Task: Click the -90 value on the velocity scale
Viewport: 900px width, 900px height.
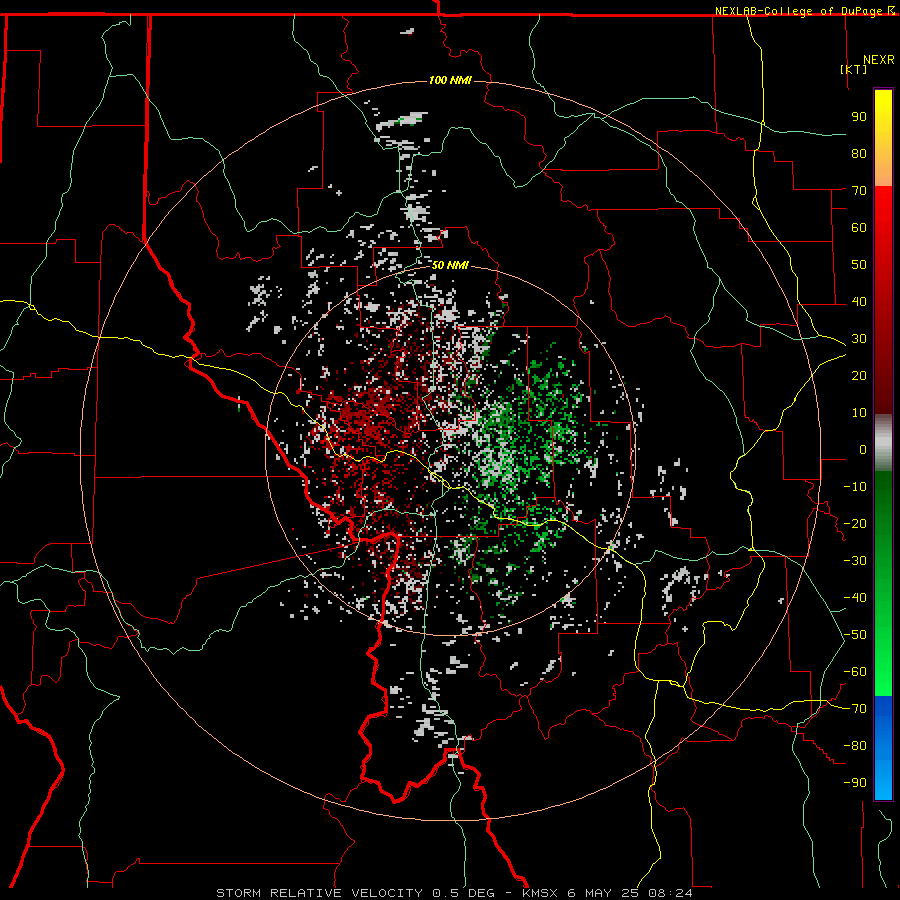Action: pos(855,782)
